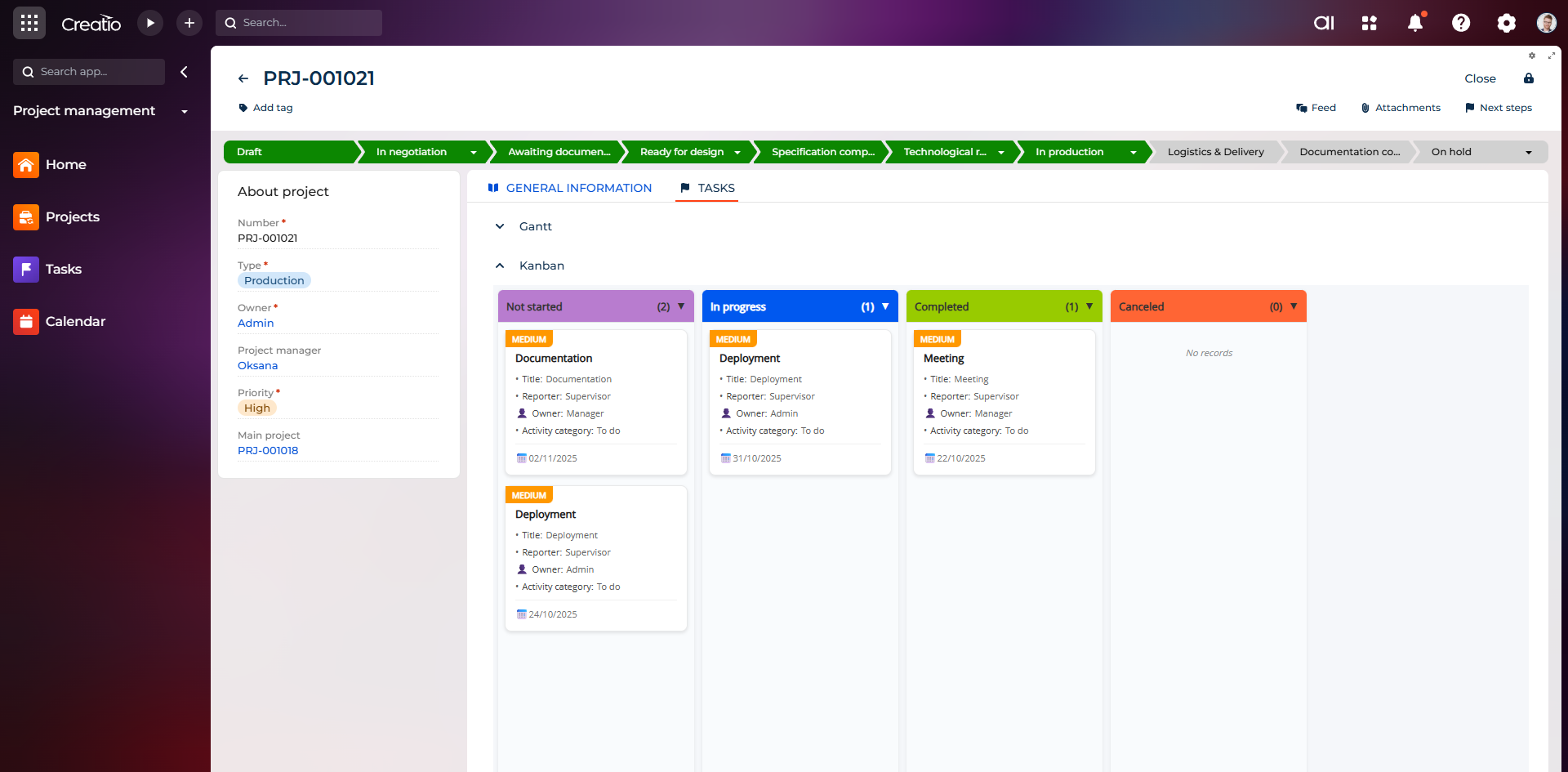Click the Attachments button
This screenshot has width=1568, height=772.
coord(1401,108)
